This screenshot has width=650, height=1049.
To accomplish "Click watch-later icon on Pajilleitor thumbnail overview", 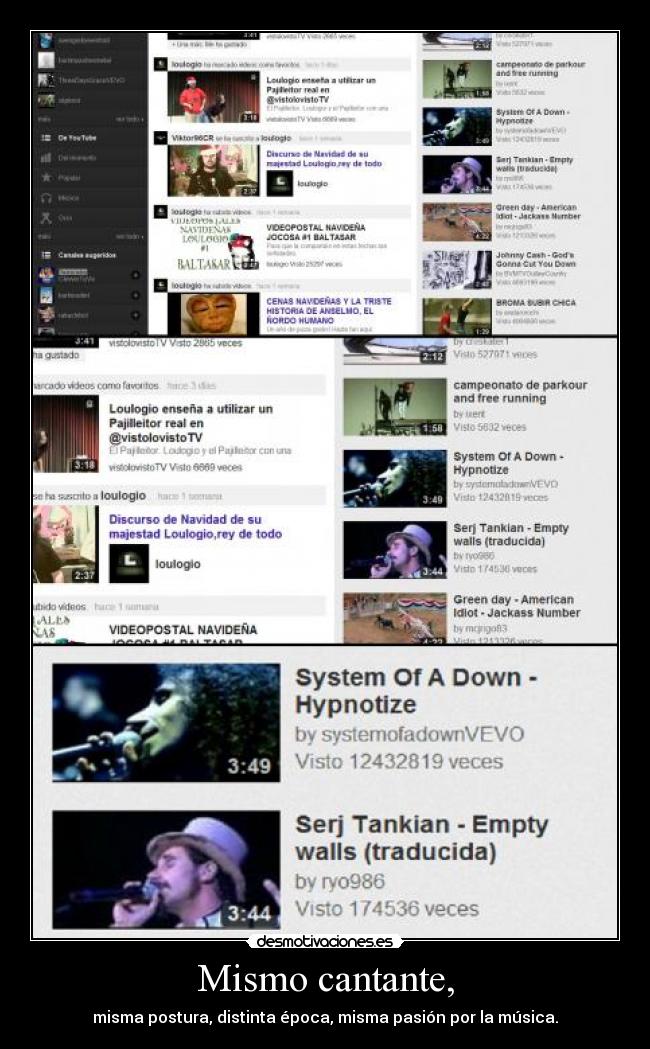I will pyautogui.click(x=251, y=79).
